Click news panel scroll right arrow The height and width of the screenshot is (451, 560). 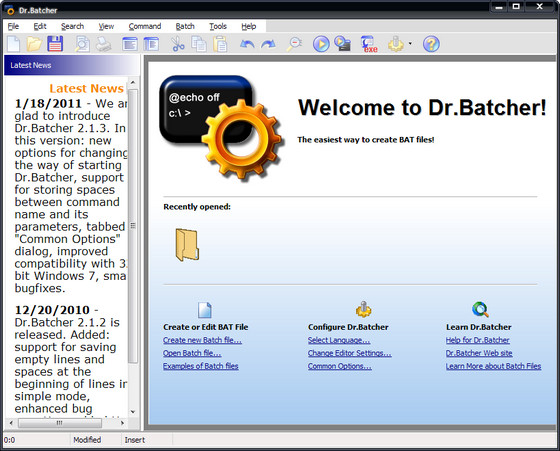(122, 423)
